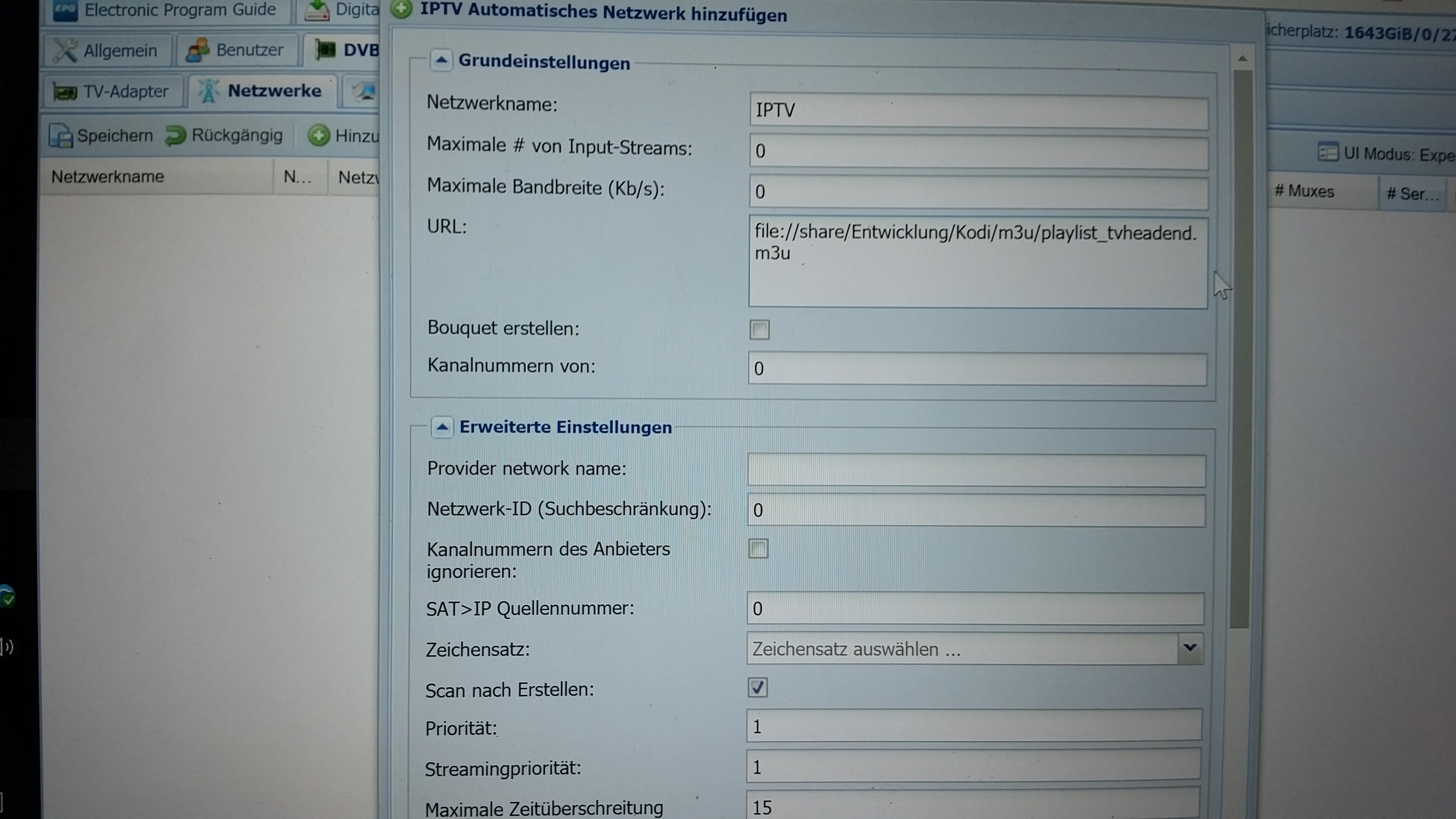This screenshot has width=1456, height=819.
Task: Click the save disk icon
Action: (61, 136)
